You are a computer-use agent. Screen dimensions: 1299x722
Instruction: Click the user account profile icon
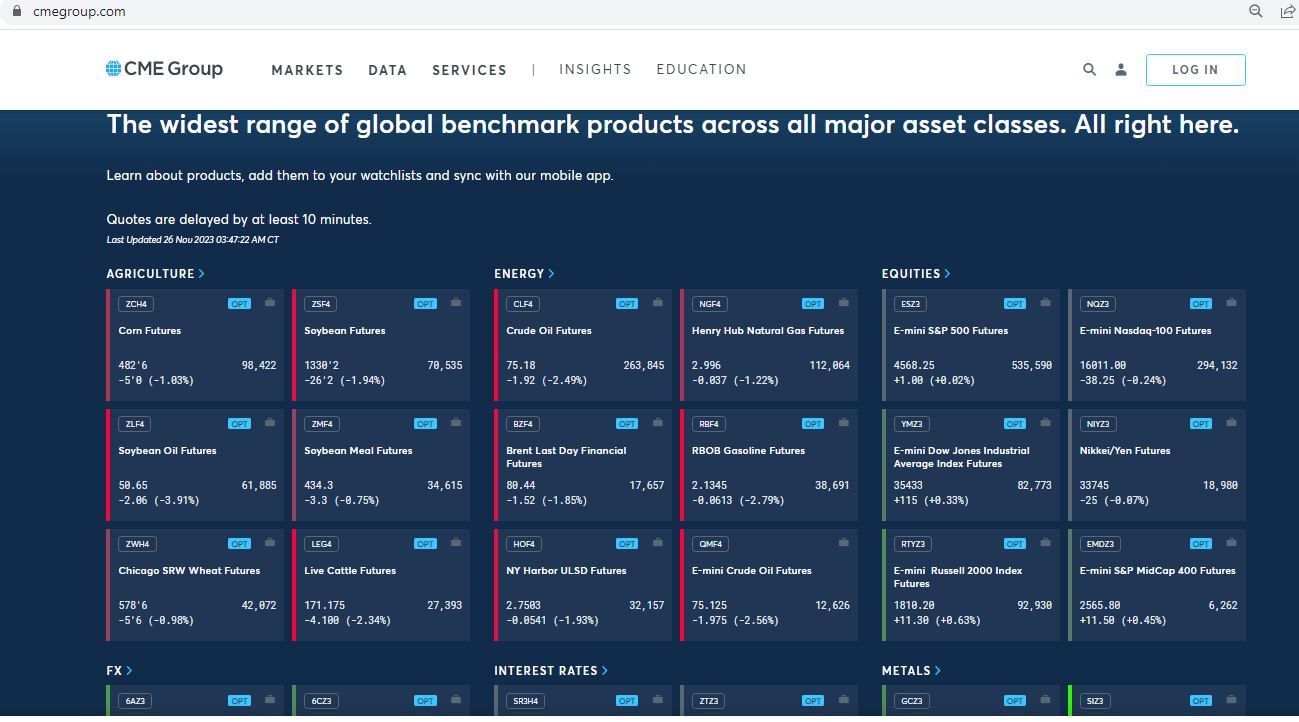pyautogui.click(x=1121, y=70)
